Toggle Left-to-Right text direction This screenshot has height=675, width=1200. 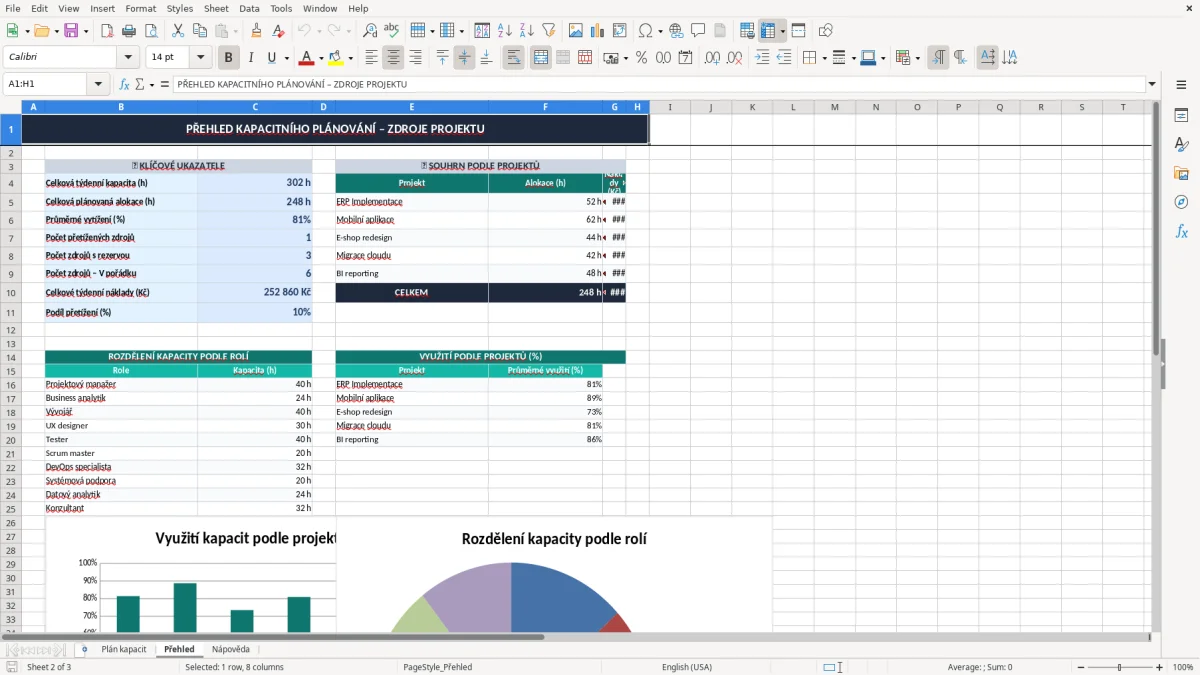pos(938,58)
